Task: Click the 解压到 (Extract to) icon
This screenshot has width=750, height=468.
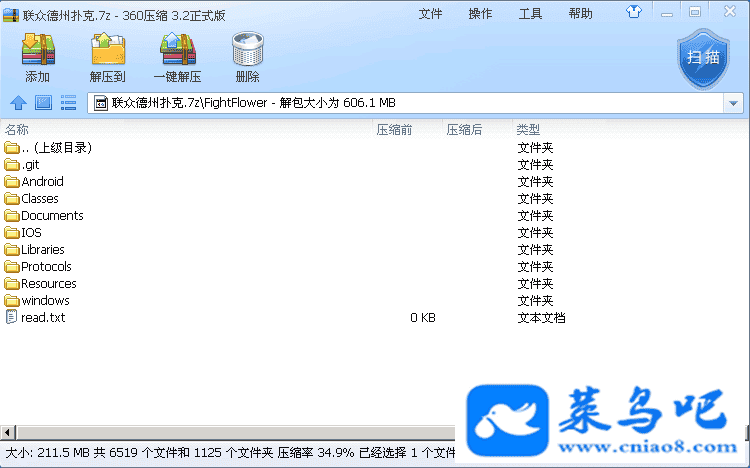Action: pos(108,49)
